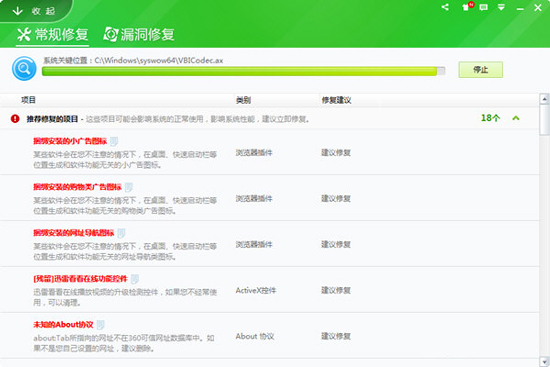Click 建议修复 in 小广告图标 row
550x367 pixels.
336,153
